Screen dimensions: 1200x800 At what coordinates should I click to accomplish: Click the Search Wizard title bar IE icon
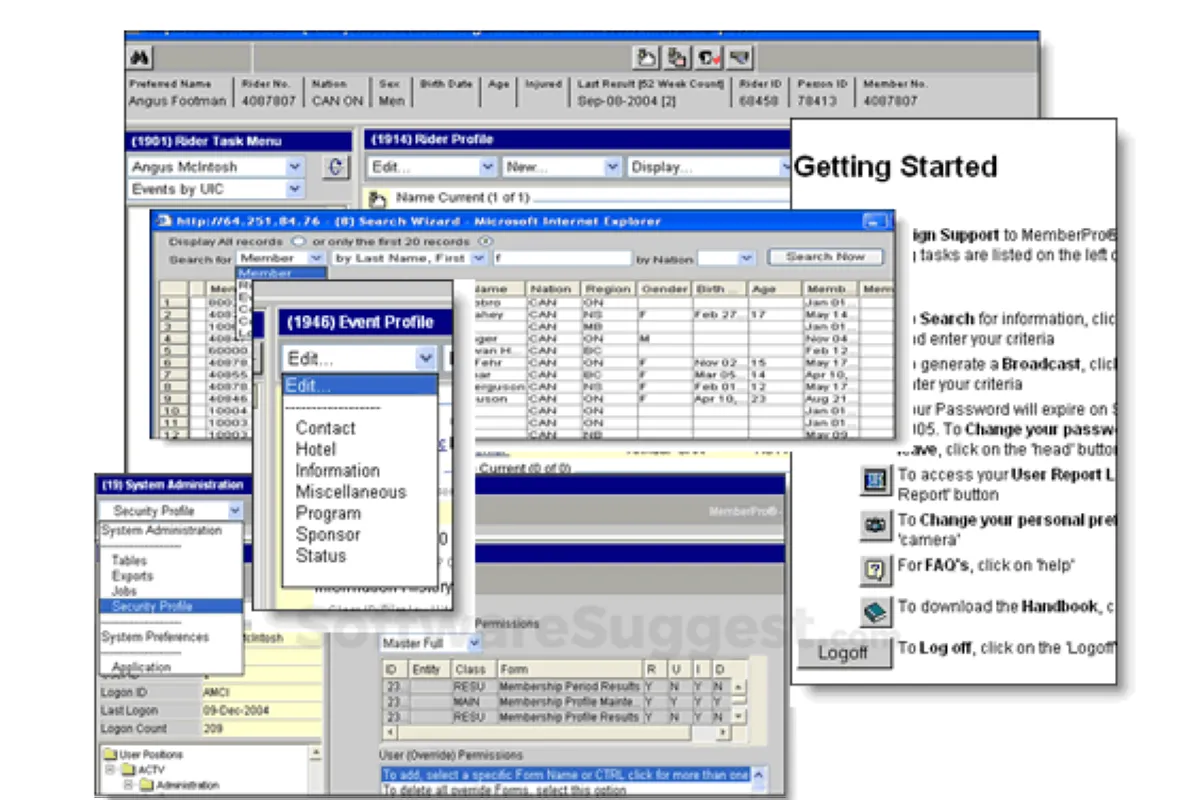(164, 221)
